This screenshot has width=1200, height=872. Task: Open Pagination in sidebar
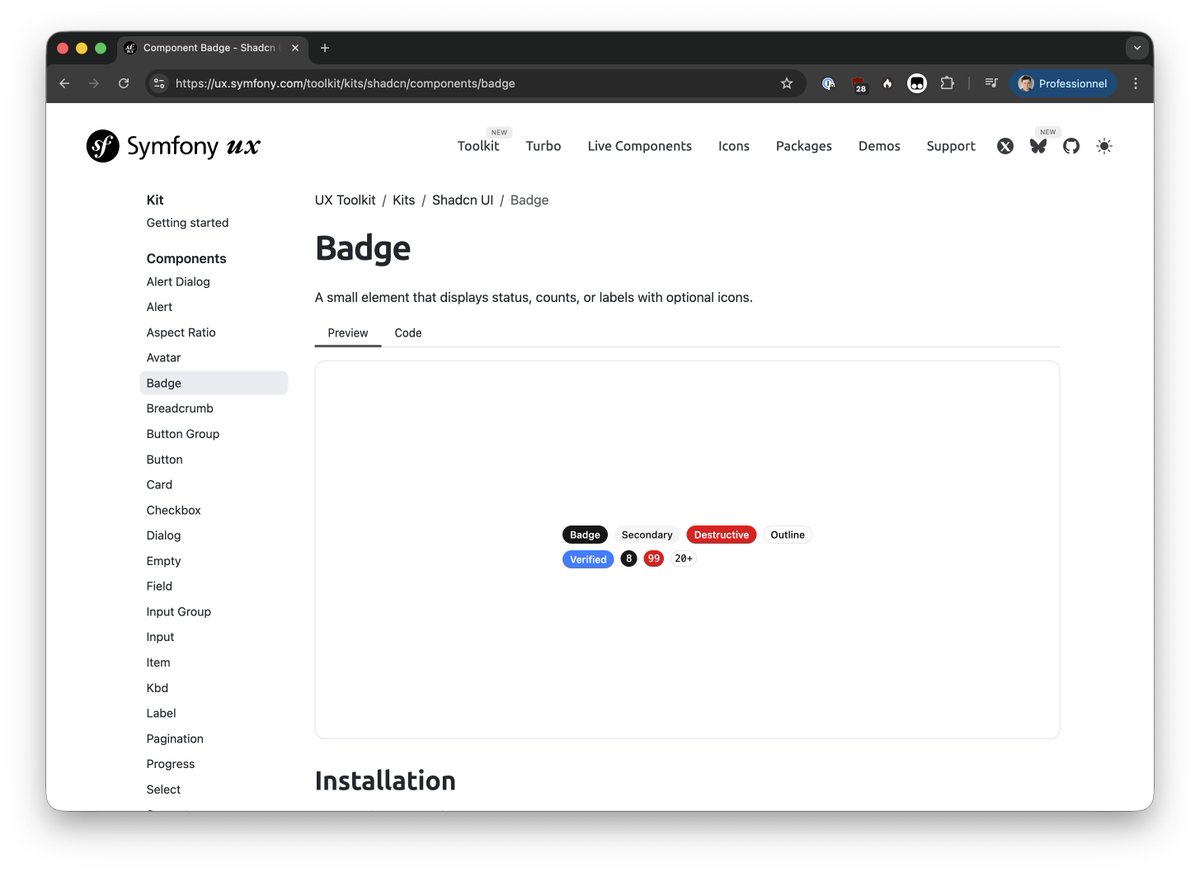(x=175, y=739)
